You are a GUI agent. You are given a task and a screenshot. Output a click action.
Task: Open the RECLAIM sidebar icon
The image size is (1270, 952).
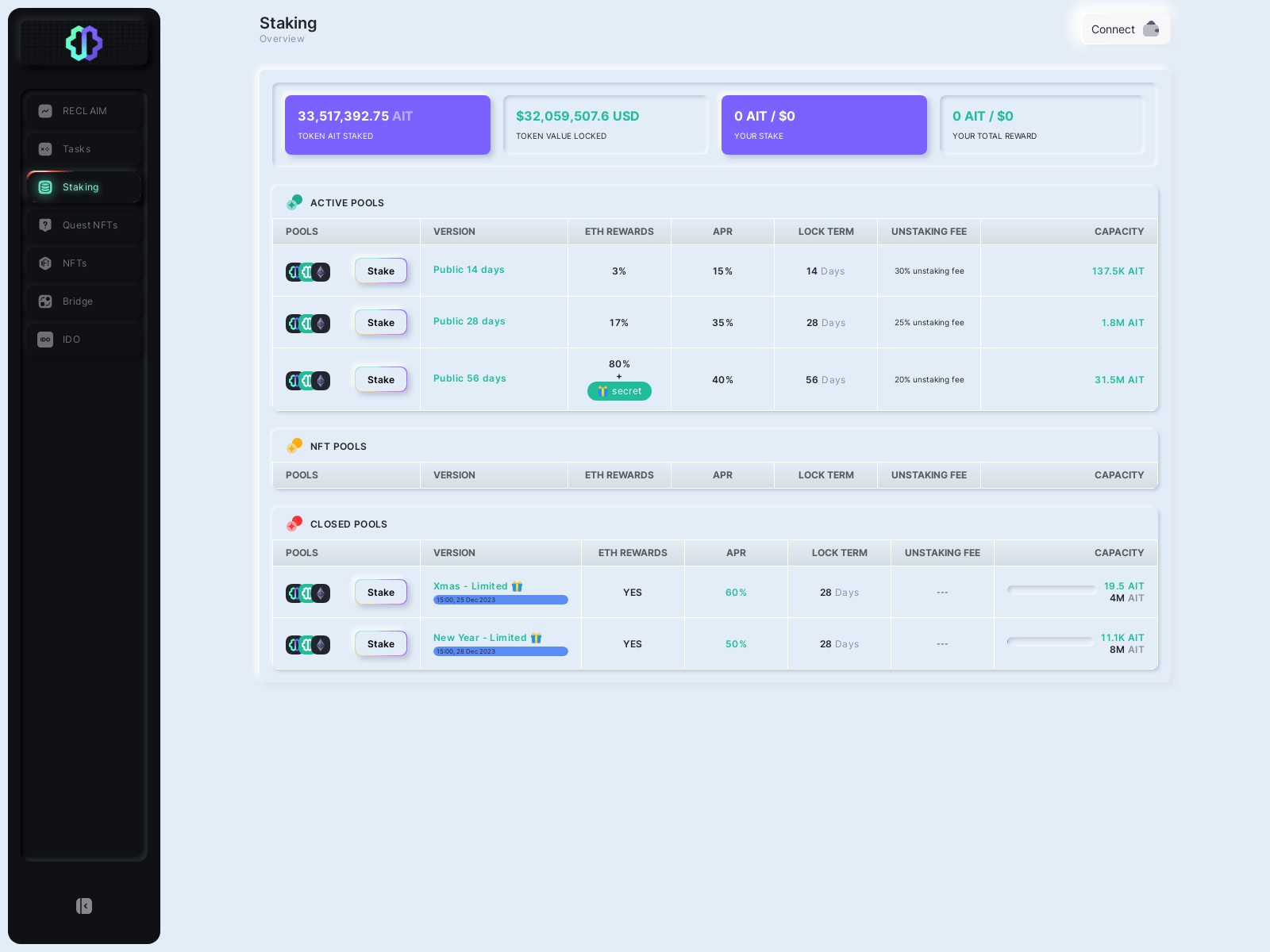45,111
